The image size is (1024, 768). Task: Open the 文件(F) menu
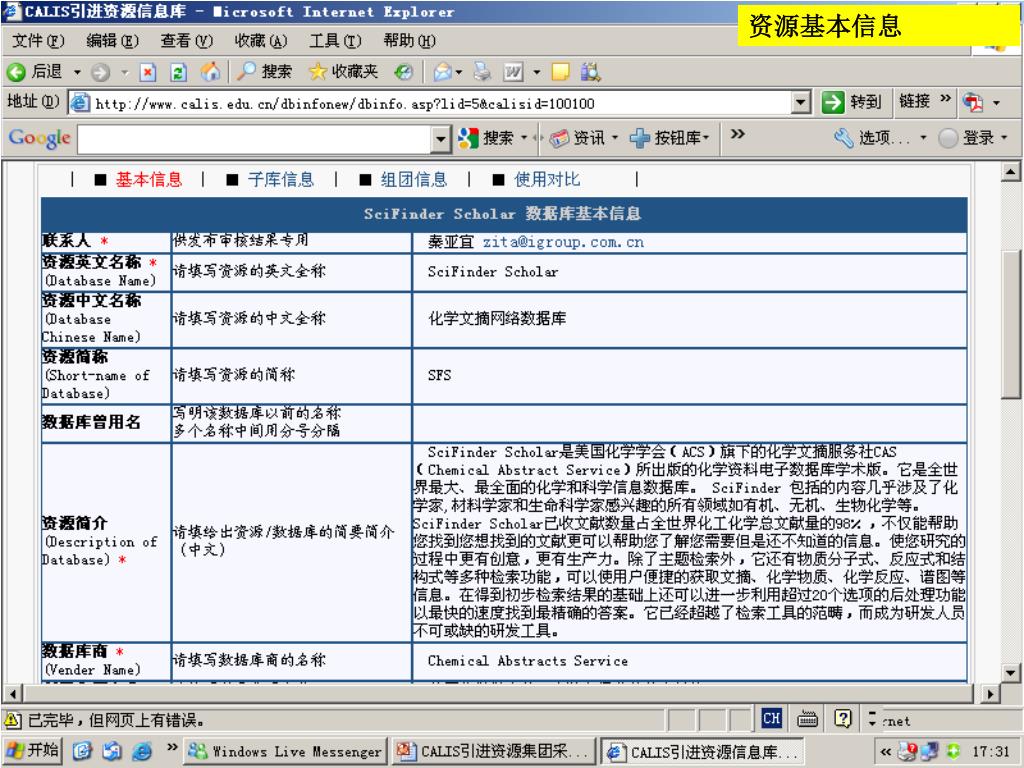point(39,40)
